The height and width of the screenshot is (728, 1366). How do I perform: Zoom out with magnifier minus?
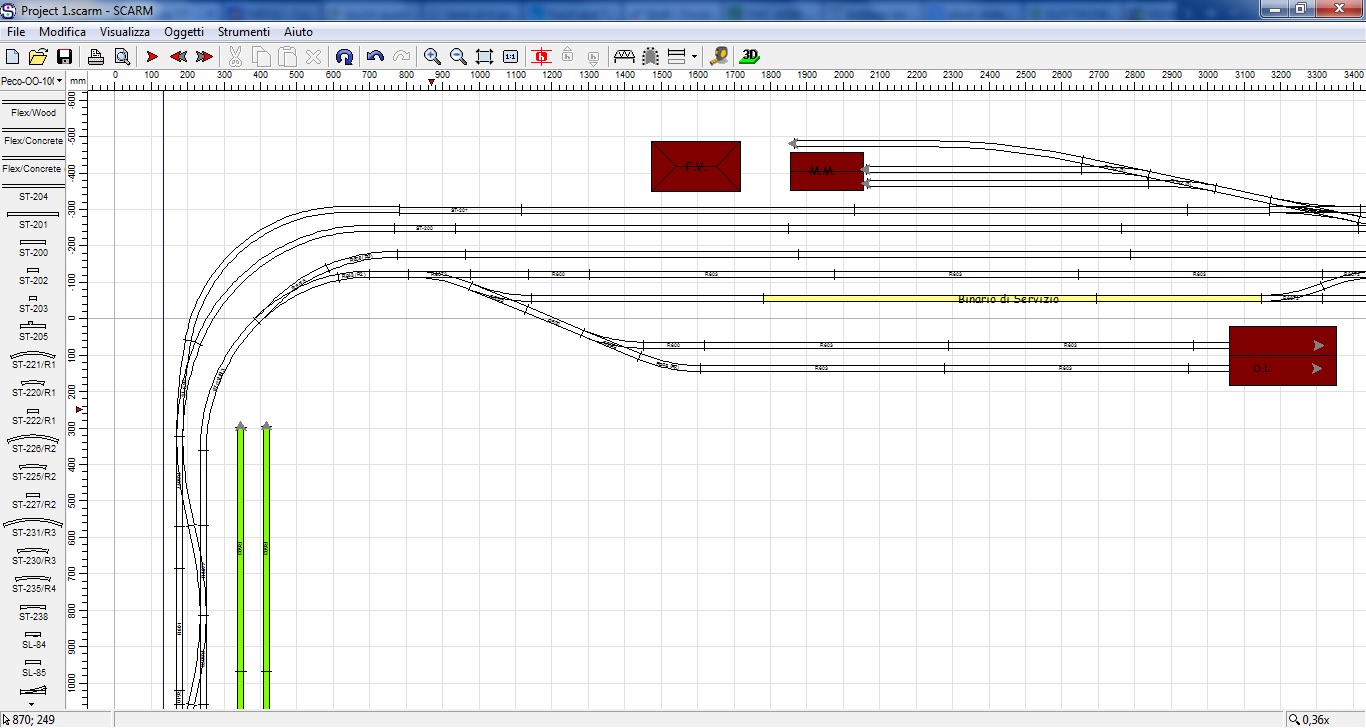pos(458,57)
